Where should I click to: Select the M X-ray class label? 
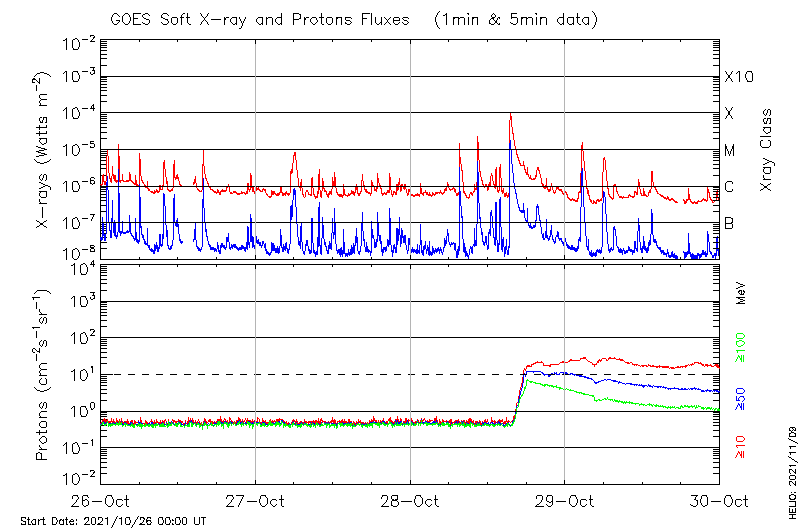pos(730,151)
